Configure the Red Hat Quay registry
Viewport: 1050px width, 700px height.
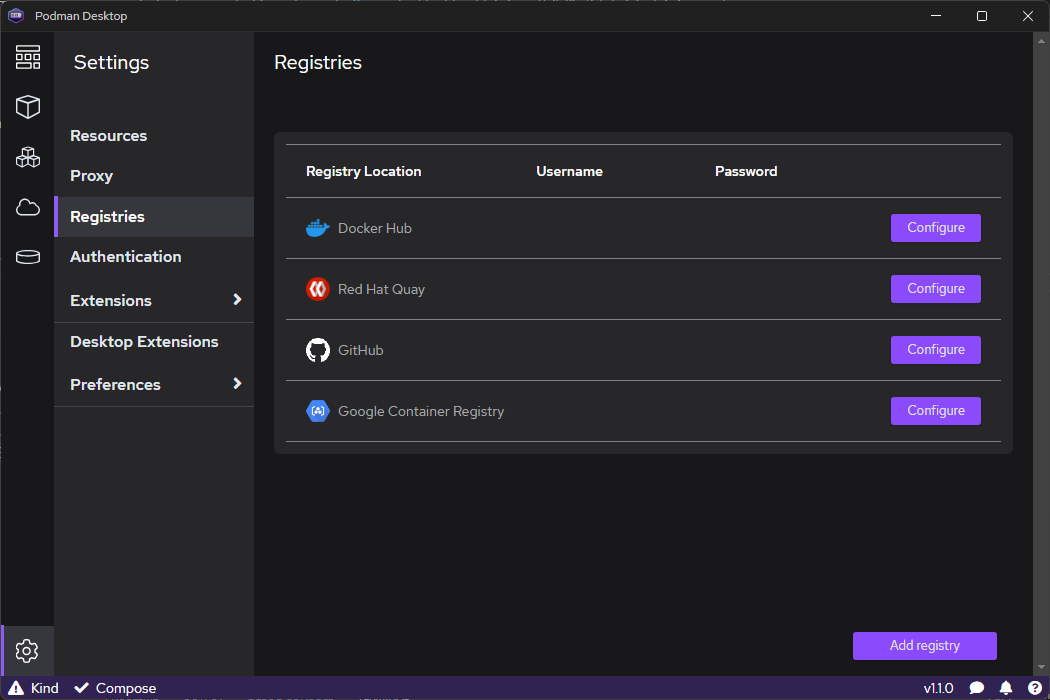click(935, 289)
